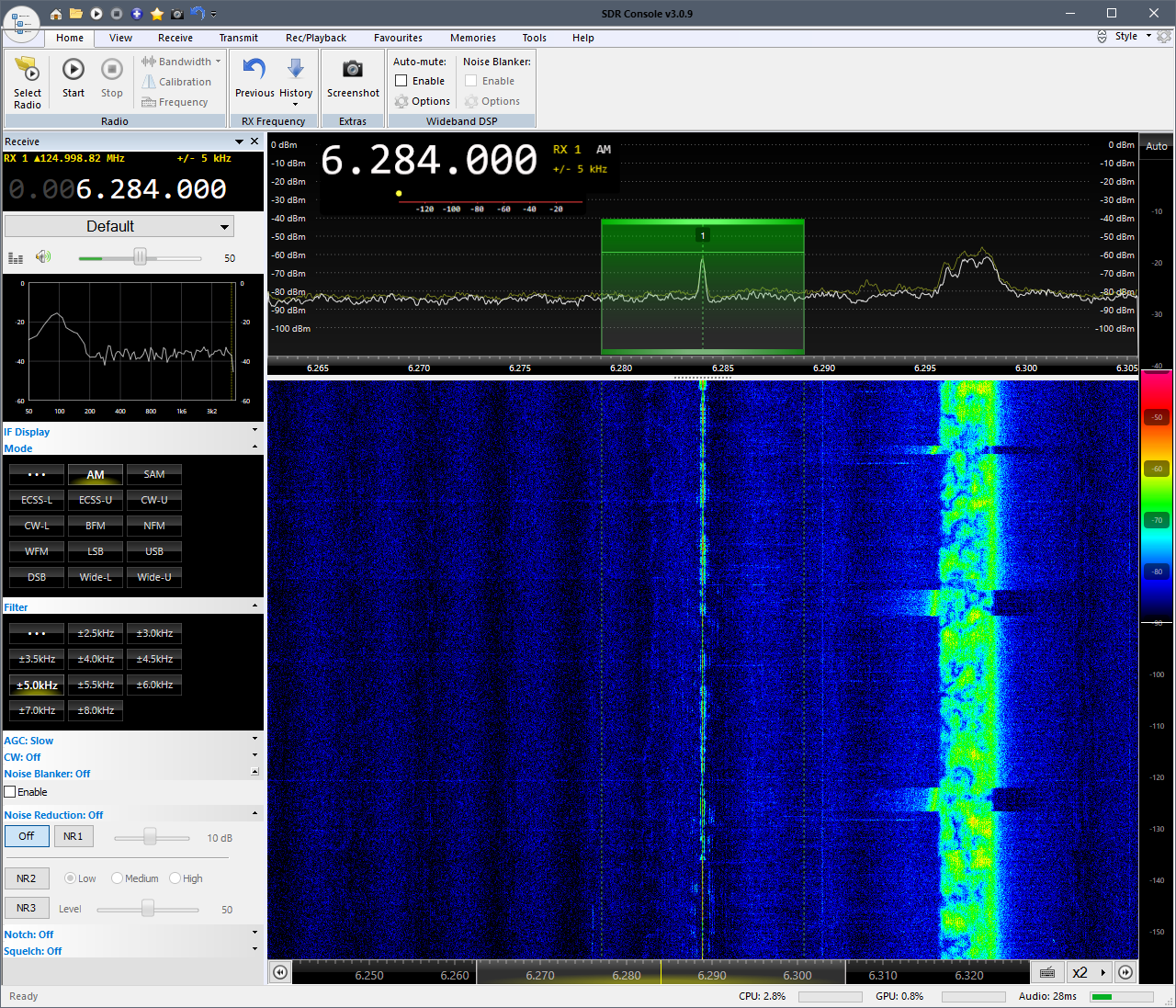Click the audio volume slider
Screen dimensions: 1176x1008
[x=140, y=258]
